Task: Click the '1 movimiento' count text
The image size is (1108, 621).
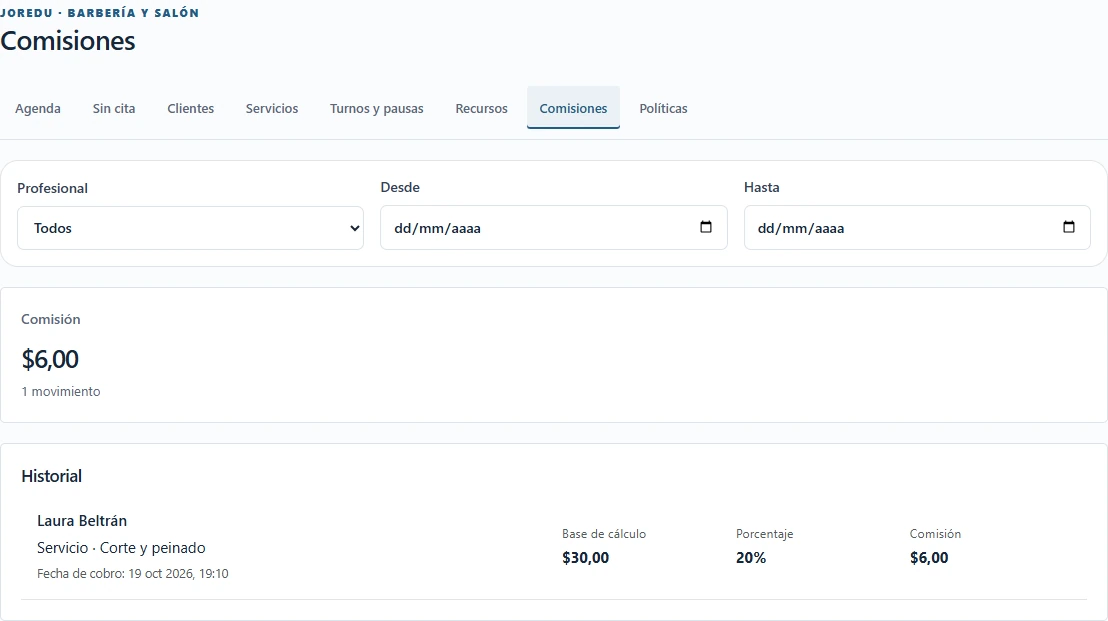Action: (61, 391)
